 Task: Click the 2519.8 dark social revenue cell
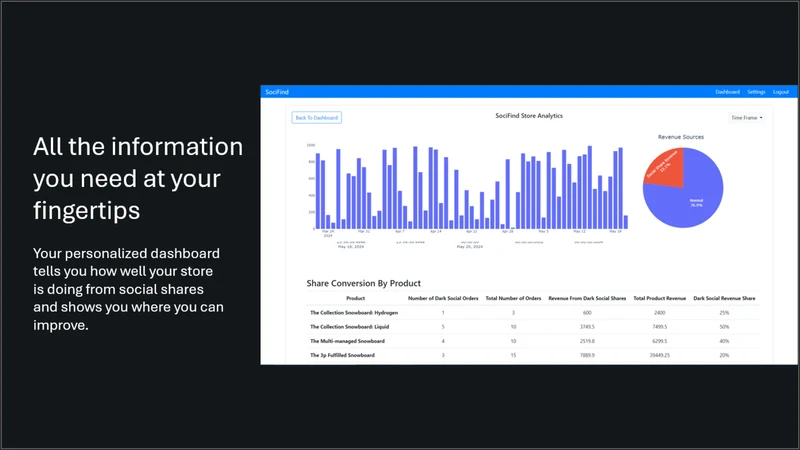click(587, 341)
